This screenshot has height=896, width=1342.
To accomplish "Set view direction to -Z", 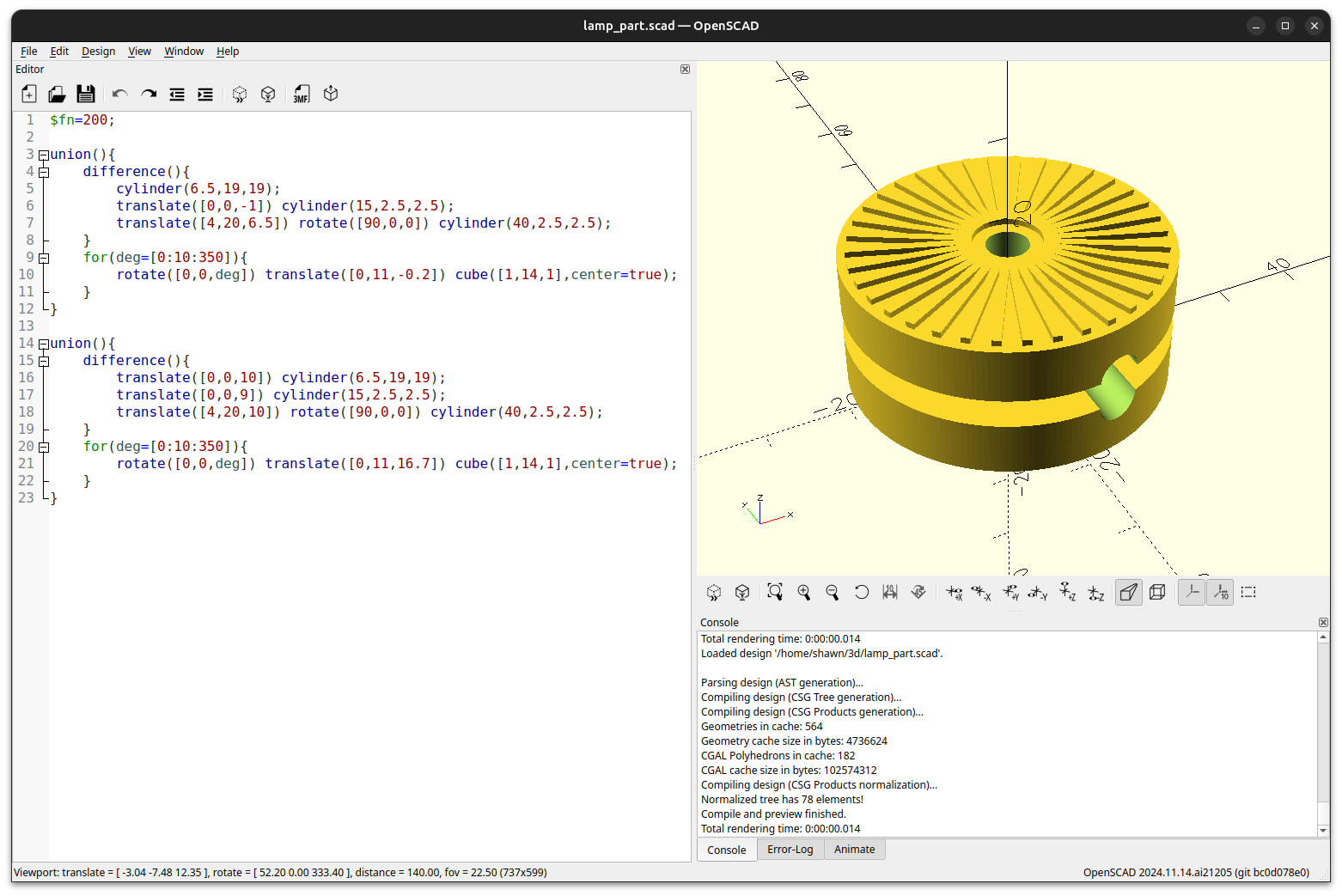I will (1095, 592).
